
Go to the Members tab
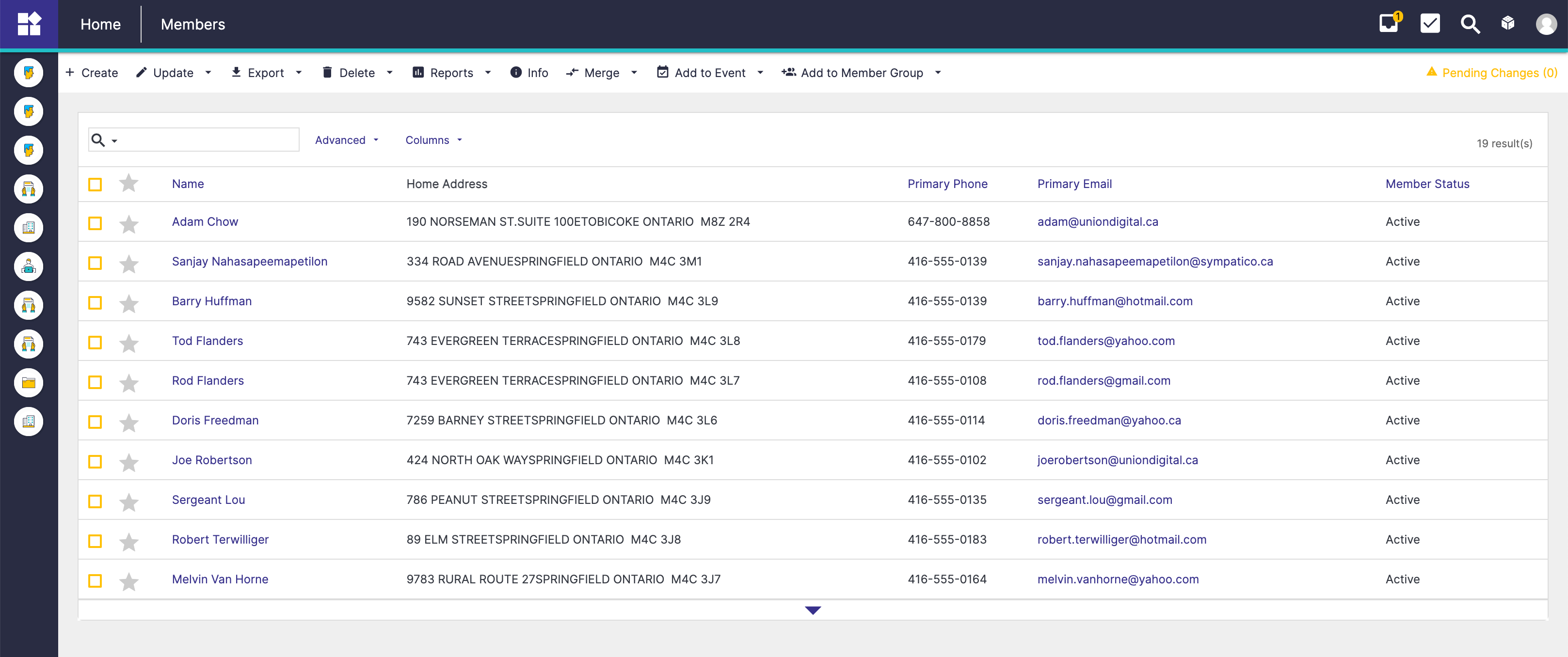pos(192,24)
